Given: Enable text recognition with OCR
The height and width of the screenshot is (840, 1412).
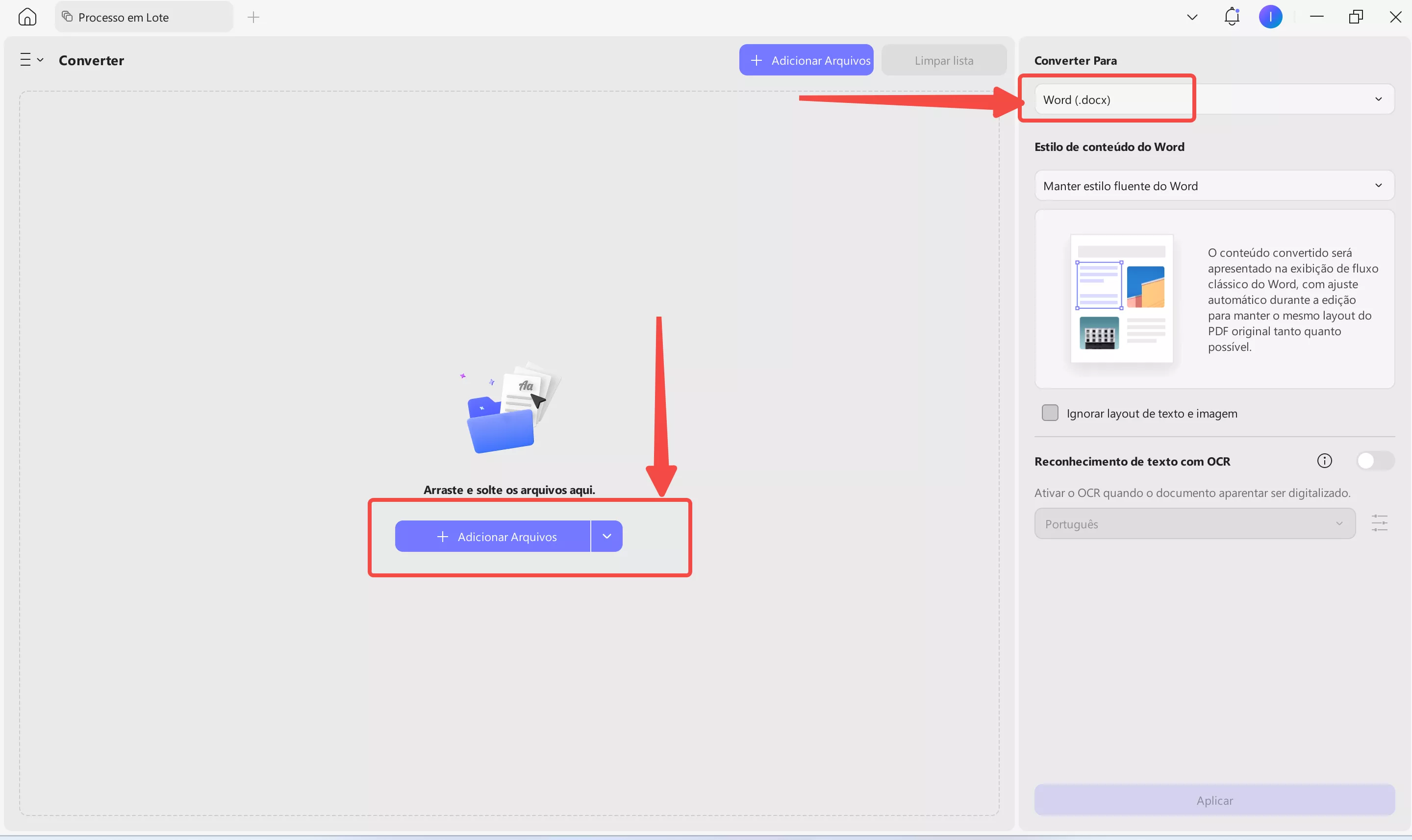Looking at the screenshot, I should [x=1375, y=461].
